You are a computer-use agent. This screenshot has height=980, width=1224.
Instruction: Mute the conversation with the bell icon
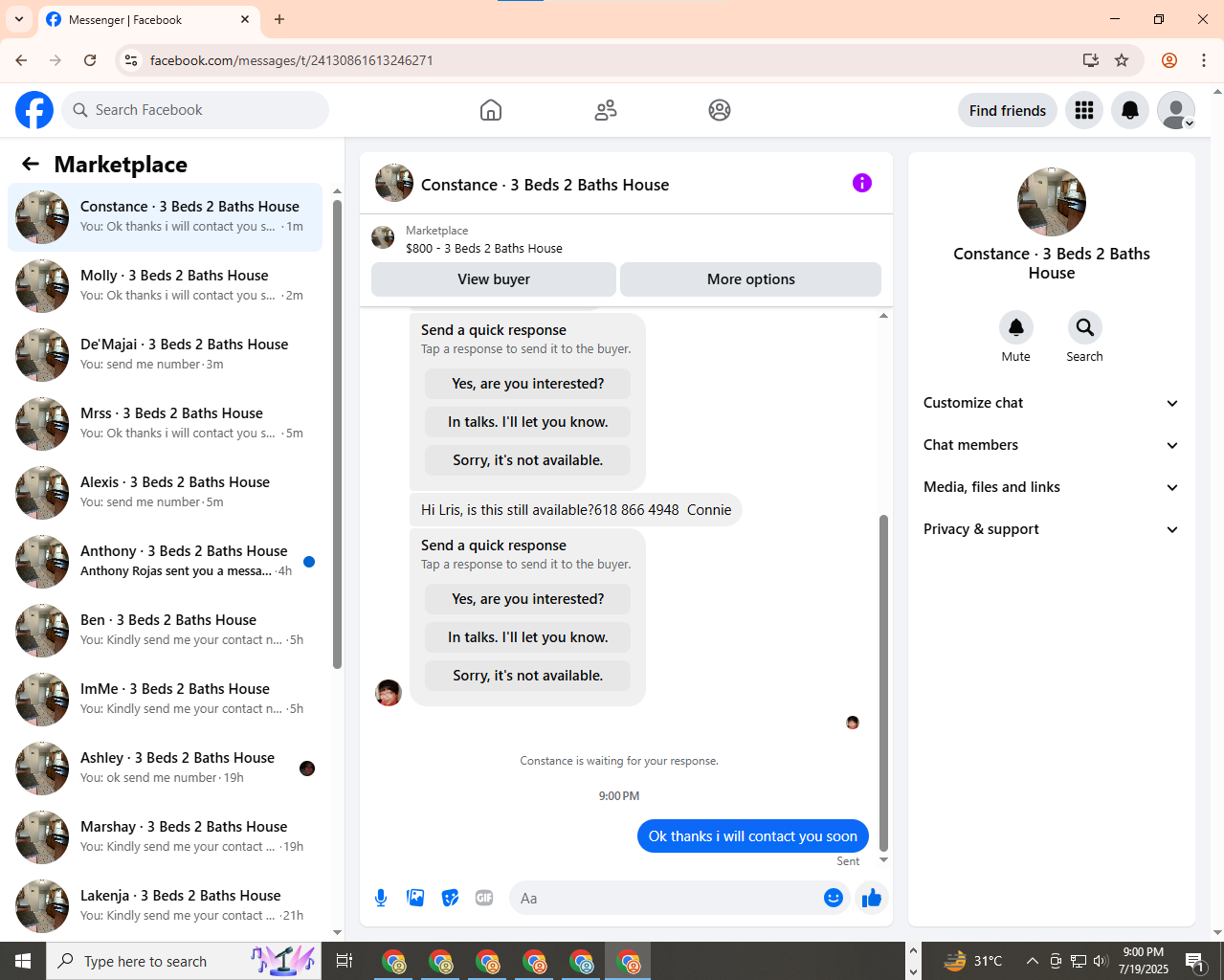point(1016,327)
